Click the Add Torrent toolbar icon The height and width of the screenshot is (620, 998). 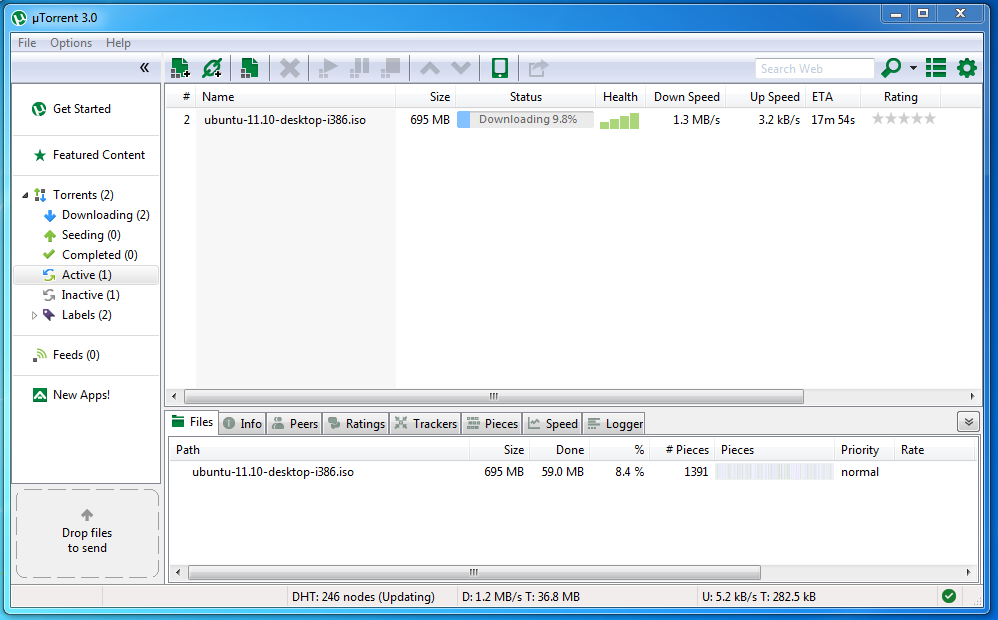[x=180, y=67]
